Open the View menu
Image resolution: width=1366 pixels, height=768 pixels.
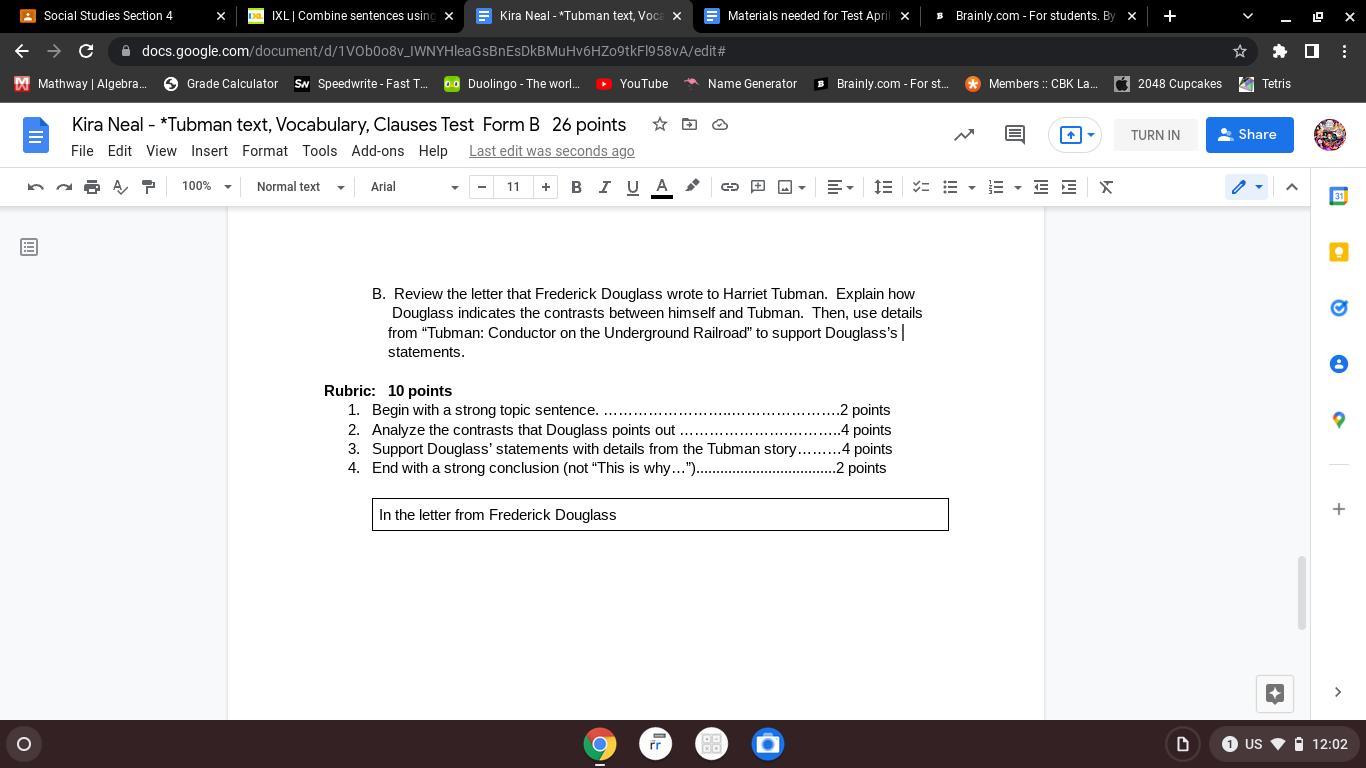161,151
